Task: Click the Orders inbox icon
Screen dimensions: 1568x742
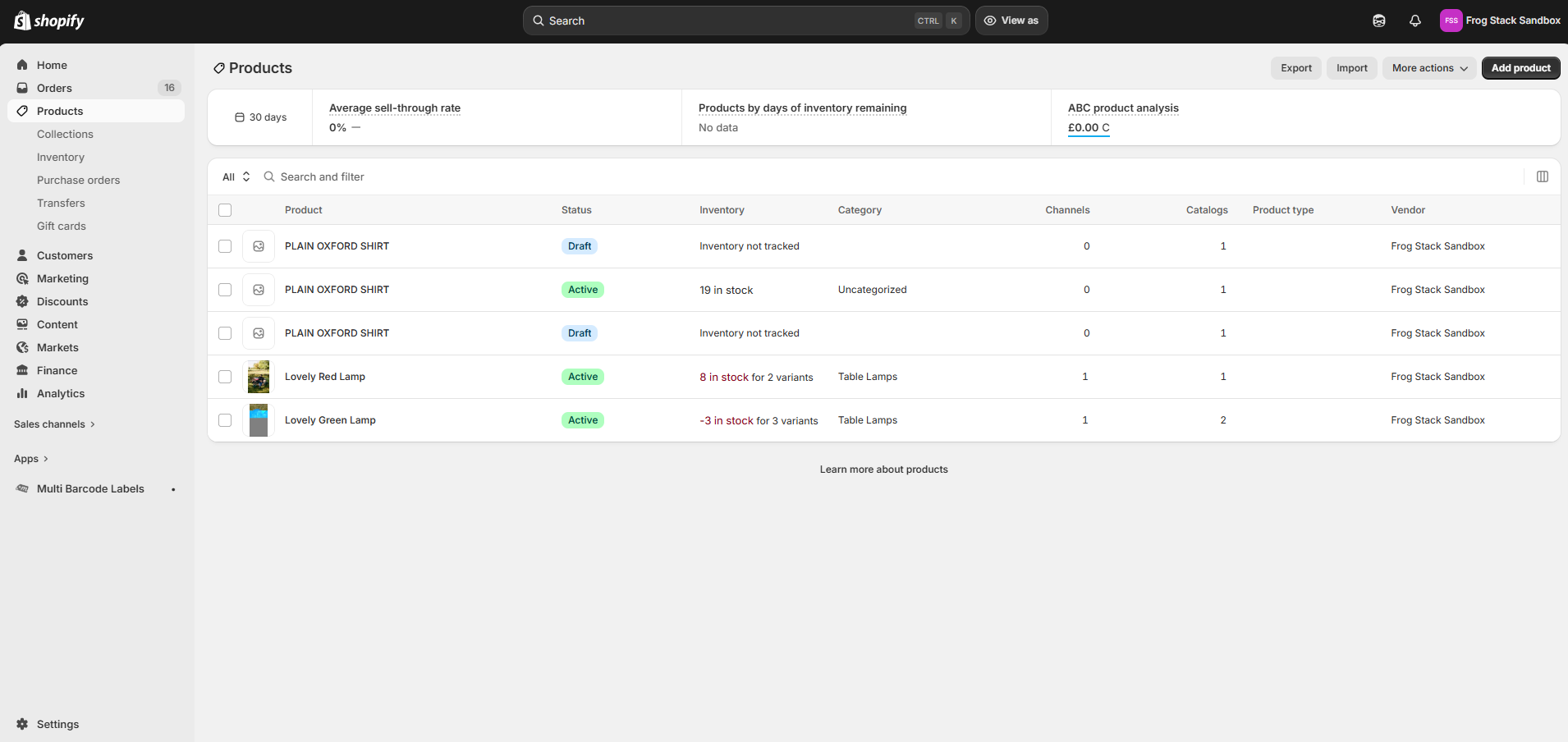Action: tap(22, 88)
